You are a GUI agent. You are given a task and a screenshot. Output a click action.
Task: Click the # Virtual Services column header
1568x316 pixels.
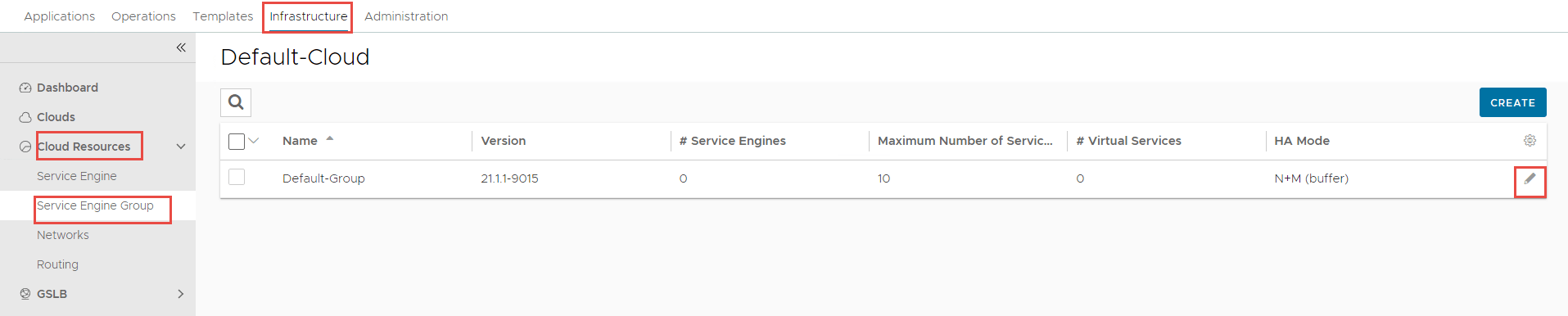tap(1129, 141)
